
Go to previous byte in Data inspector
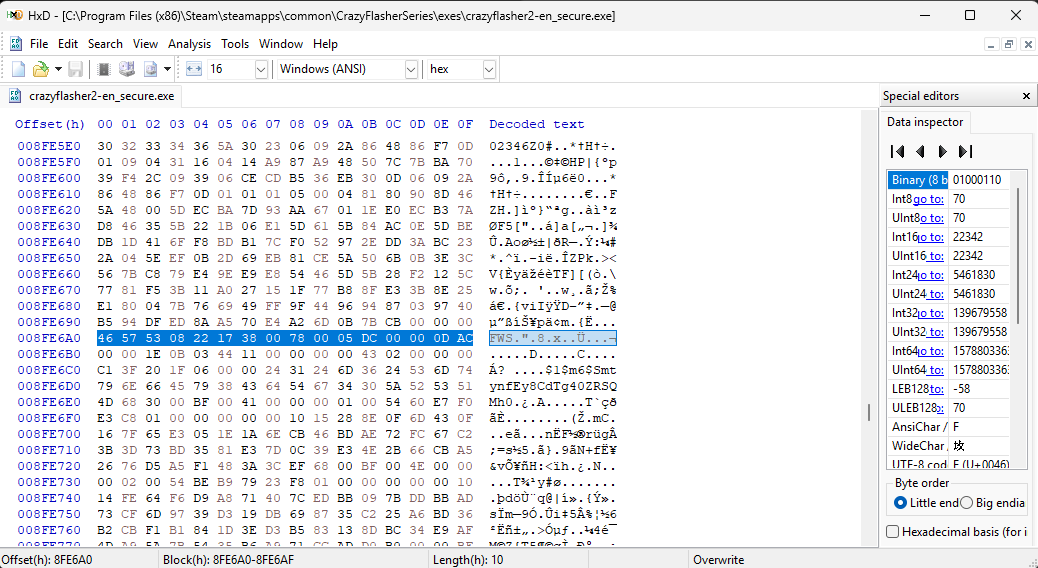click(920, 151)
